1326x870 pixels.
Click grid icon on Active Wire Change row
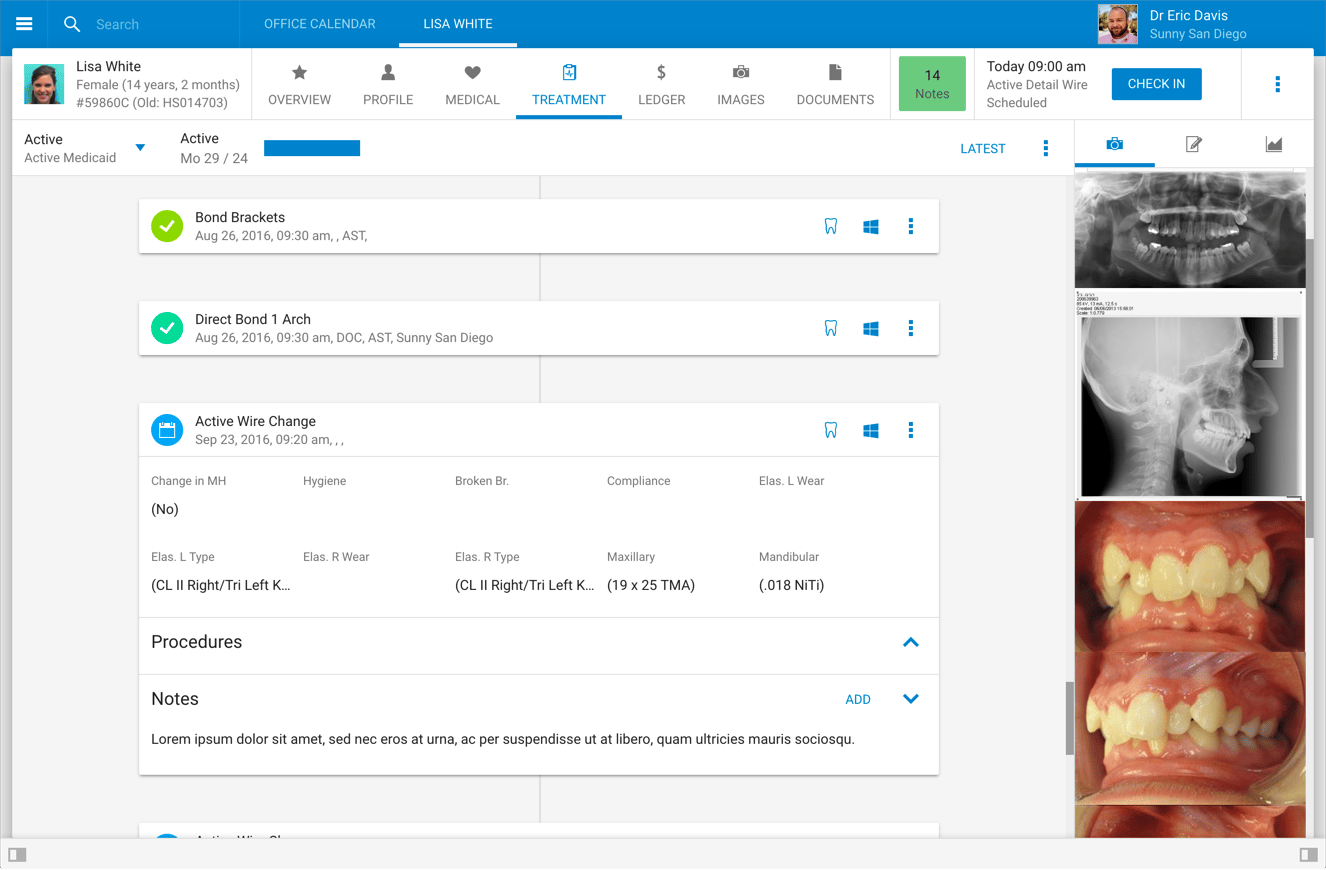pyautogui.click(x=871, y=431)
